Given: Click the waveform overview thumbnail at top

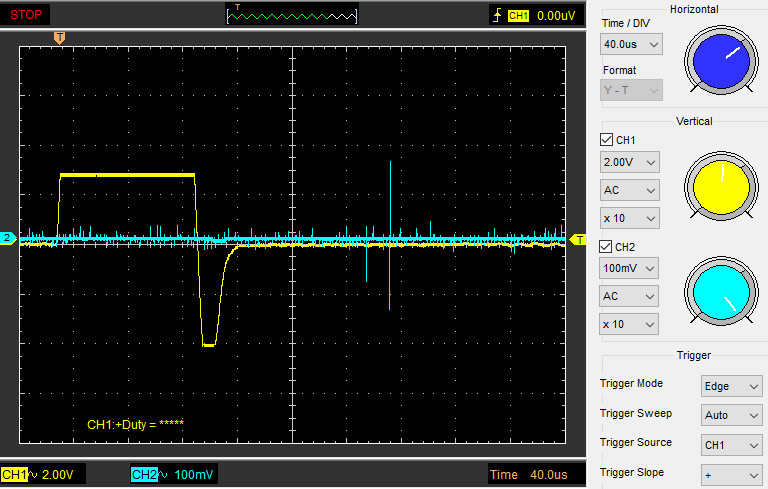Looking at the screenshot, I should 292,15.
